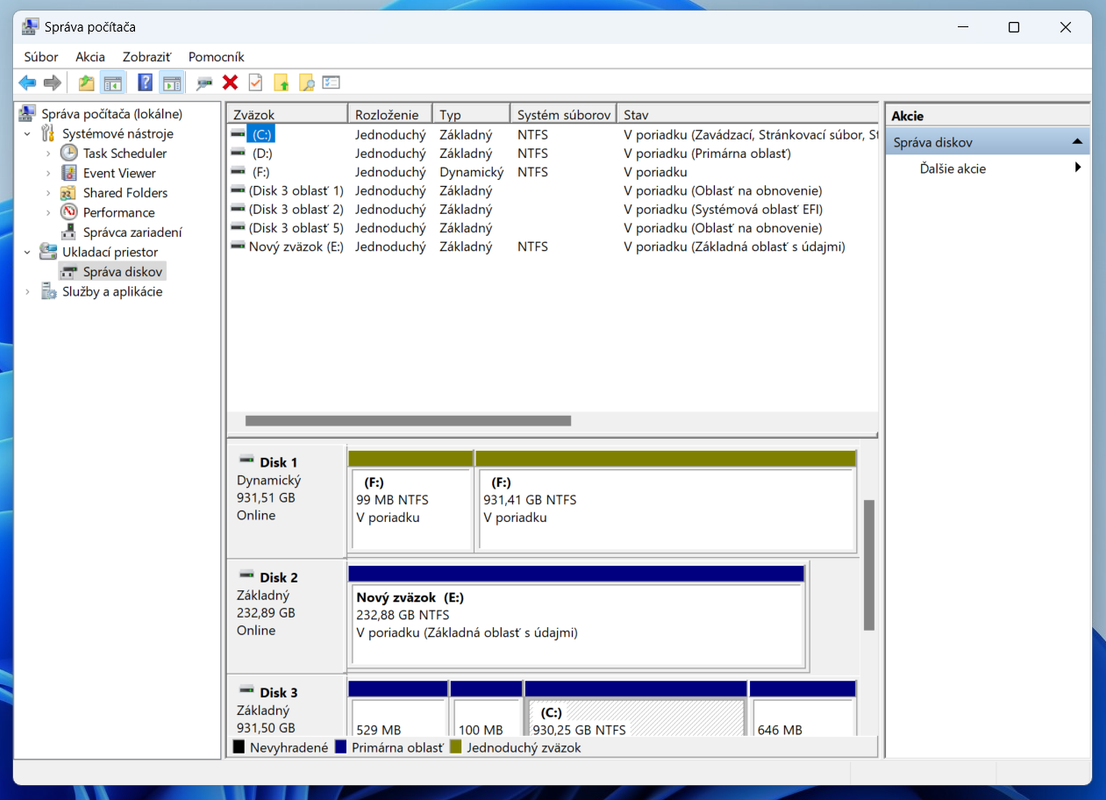Screen dimensions: 1106x800
Task: Select the Disk 1 label block
Action: point(287,502)
